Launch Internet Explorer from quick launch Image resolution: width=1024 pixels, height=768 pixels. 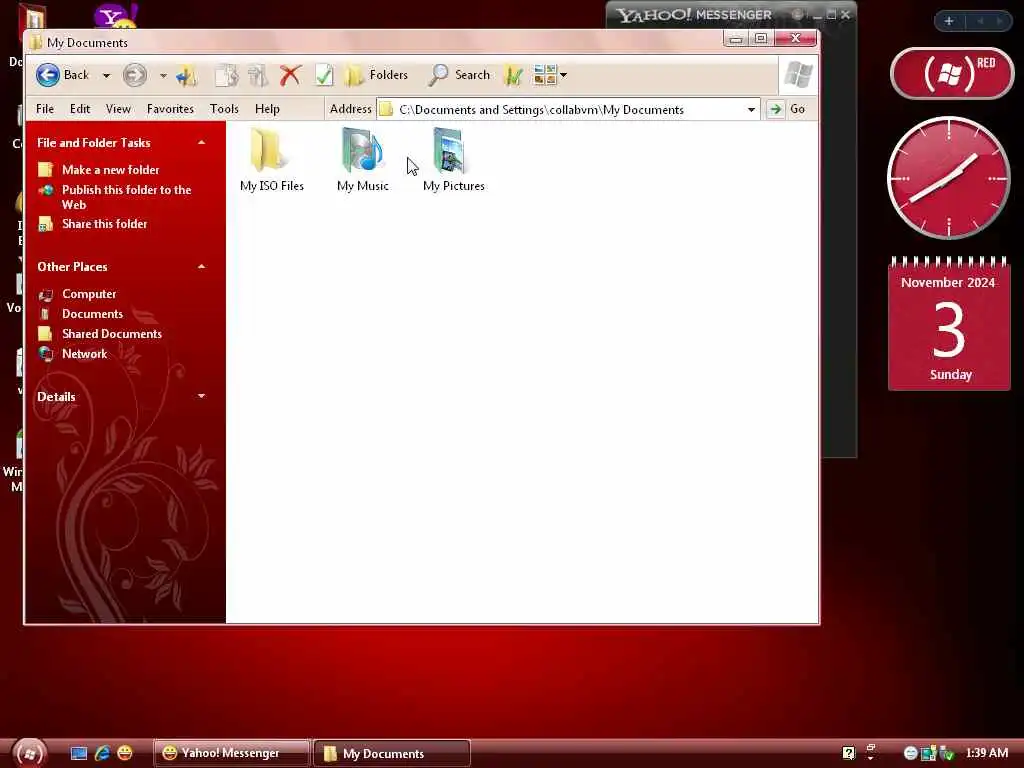(x=102, y=754)
